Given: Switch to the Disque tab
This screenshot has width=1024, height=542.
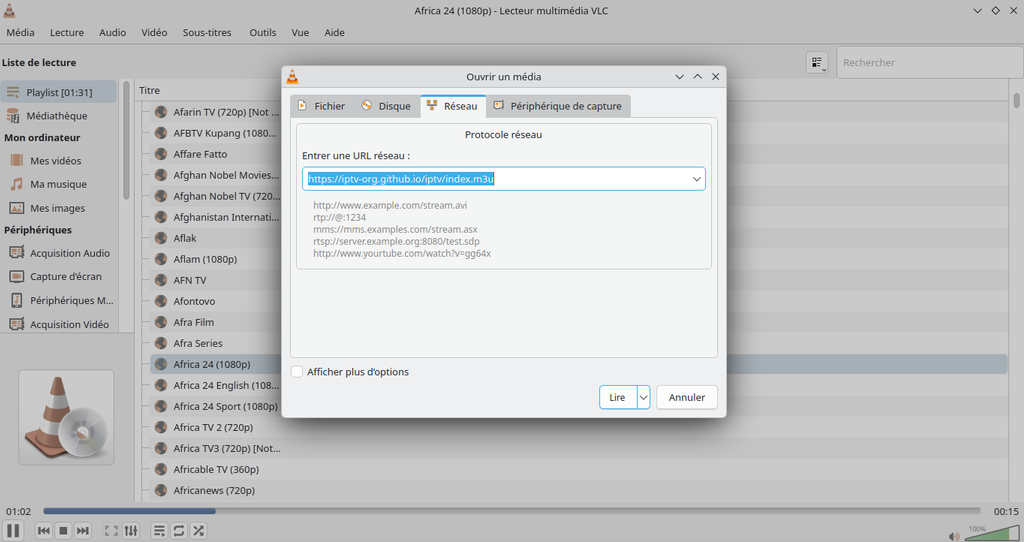Looking at the screenshot, I should click(386, 106).
